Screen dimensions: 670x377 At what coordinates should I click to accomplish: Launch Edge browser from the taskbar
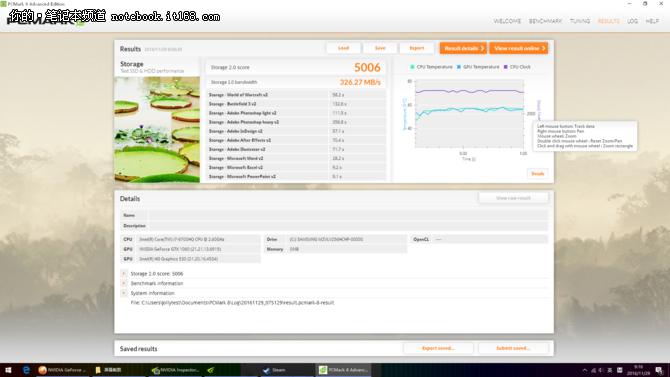[x=26, y=370]
